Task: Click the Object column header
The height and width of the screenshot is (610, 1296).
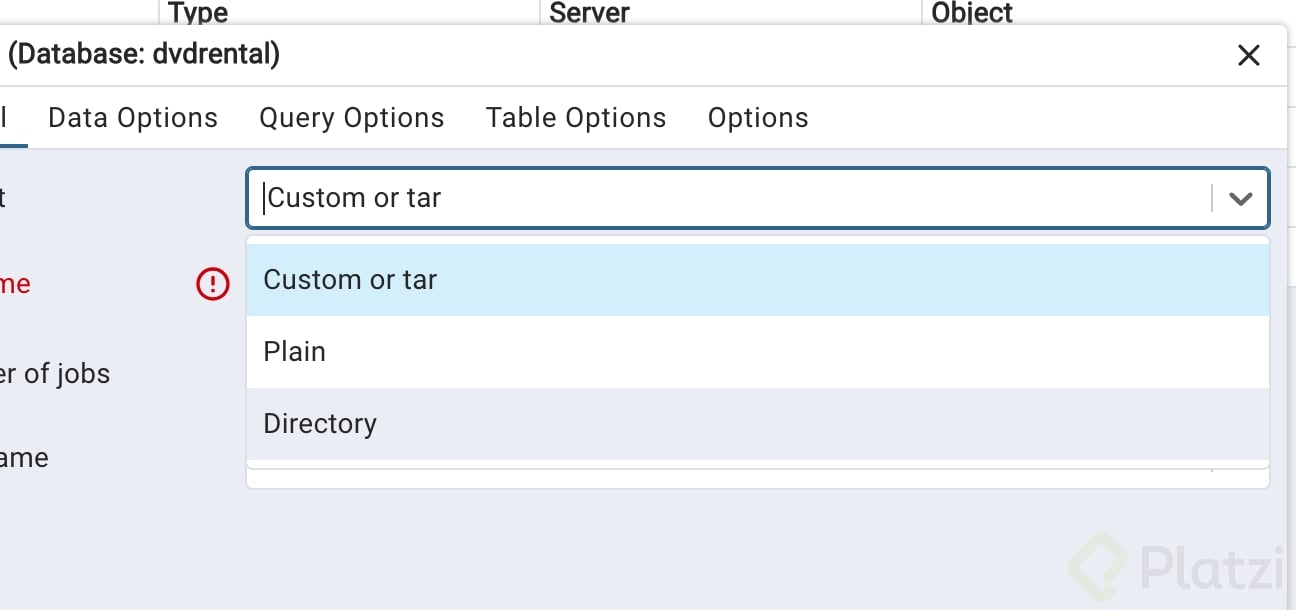Action: point(972,13)
